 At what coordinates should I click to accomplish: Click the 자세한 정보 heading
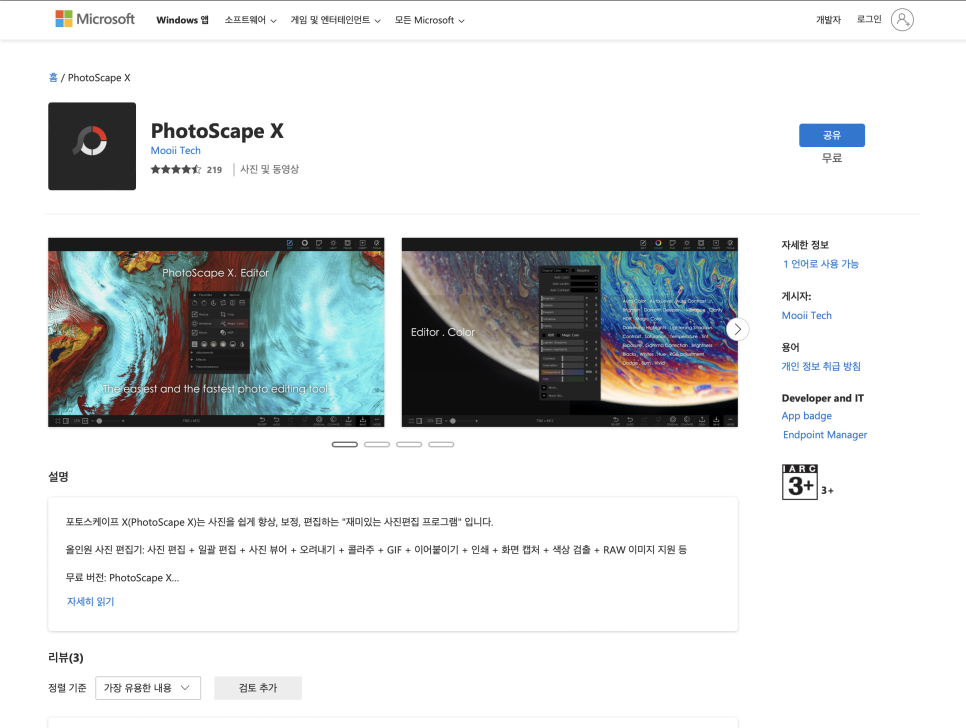[x=805, y=245]
